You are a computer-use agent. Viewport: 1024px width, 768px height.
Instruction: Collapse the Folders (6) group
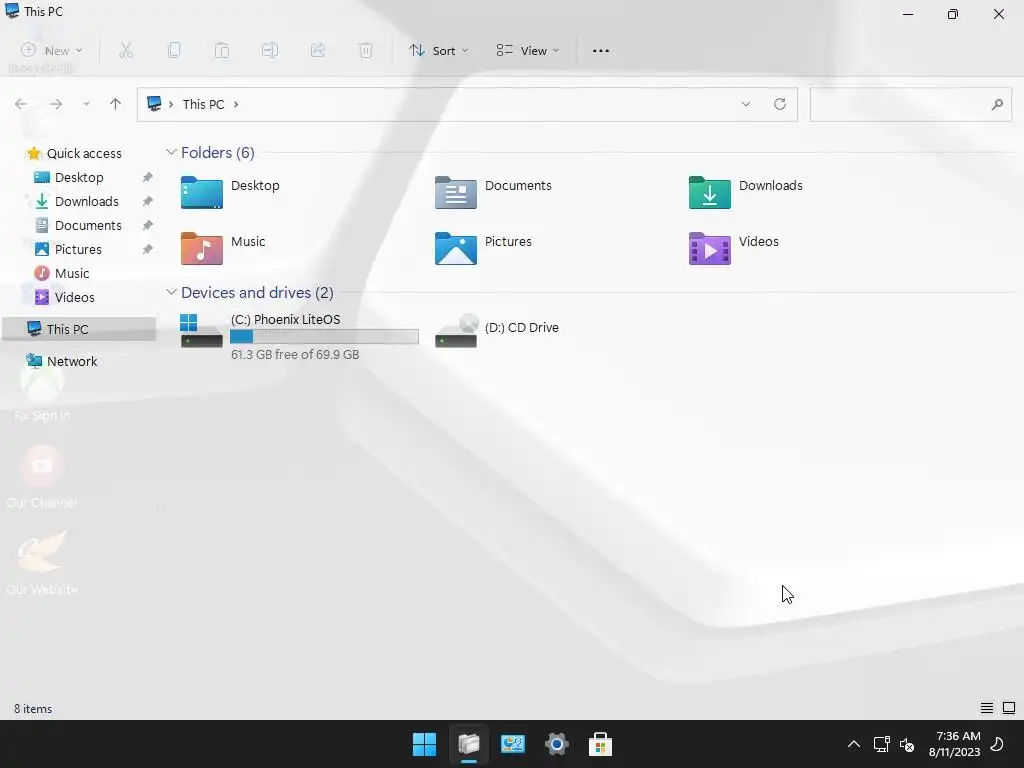click(171, 152)
